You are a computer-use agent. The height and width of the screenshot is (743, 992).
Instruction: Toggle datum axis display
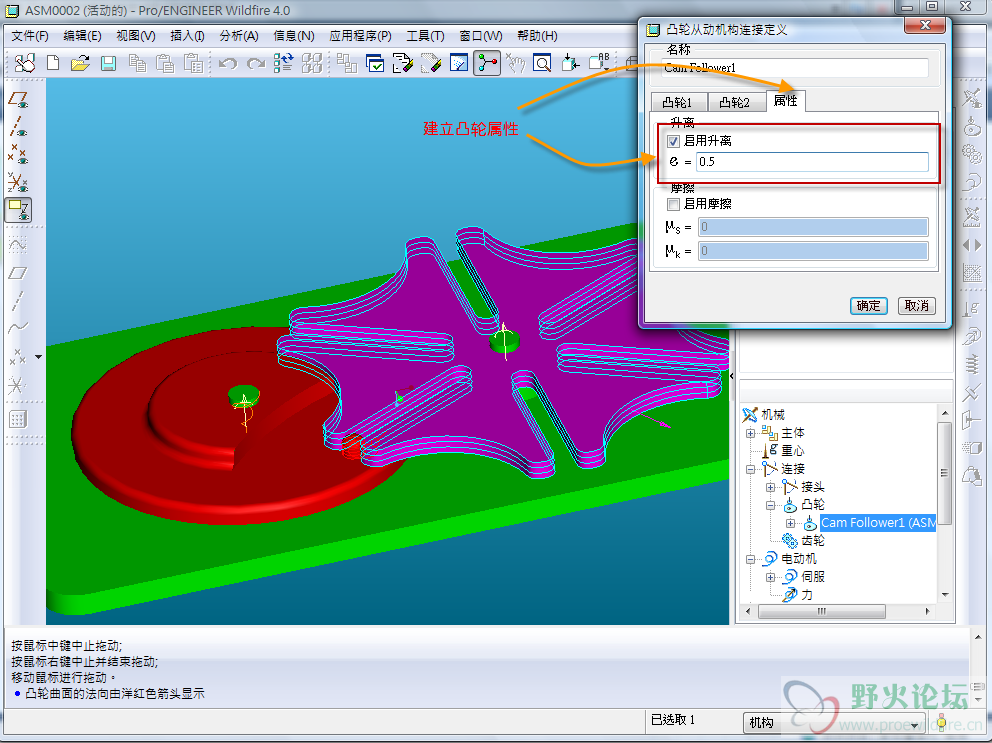tap(18, 127)
